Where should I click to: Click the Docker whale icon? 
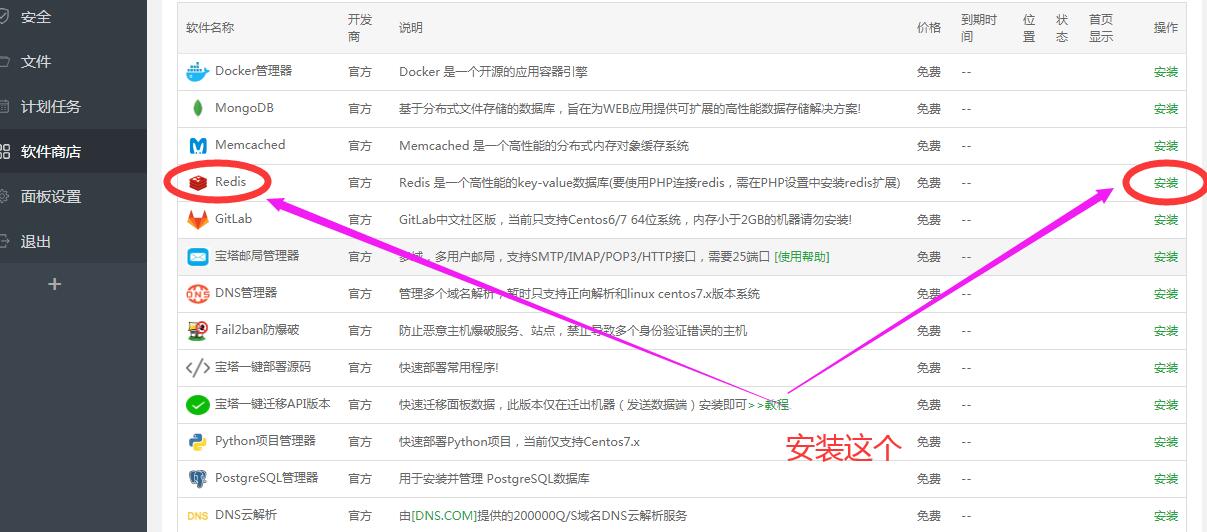[x=197, y=72]
